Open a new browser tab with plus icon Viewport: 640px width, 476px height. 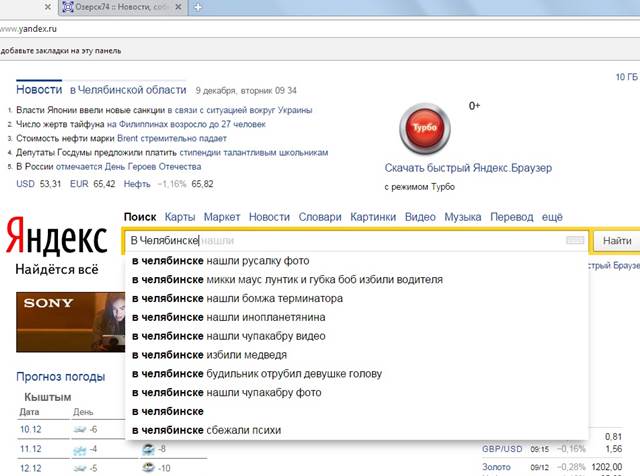click(198, 7)
